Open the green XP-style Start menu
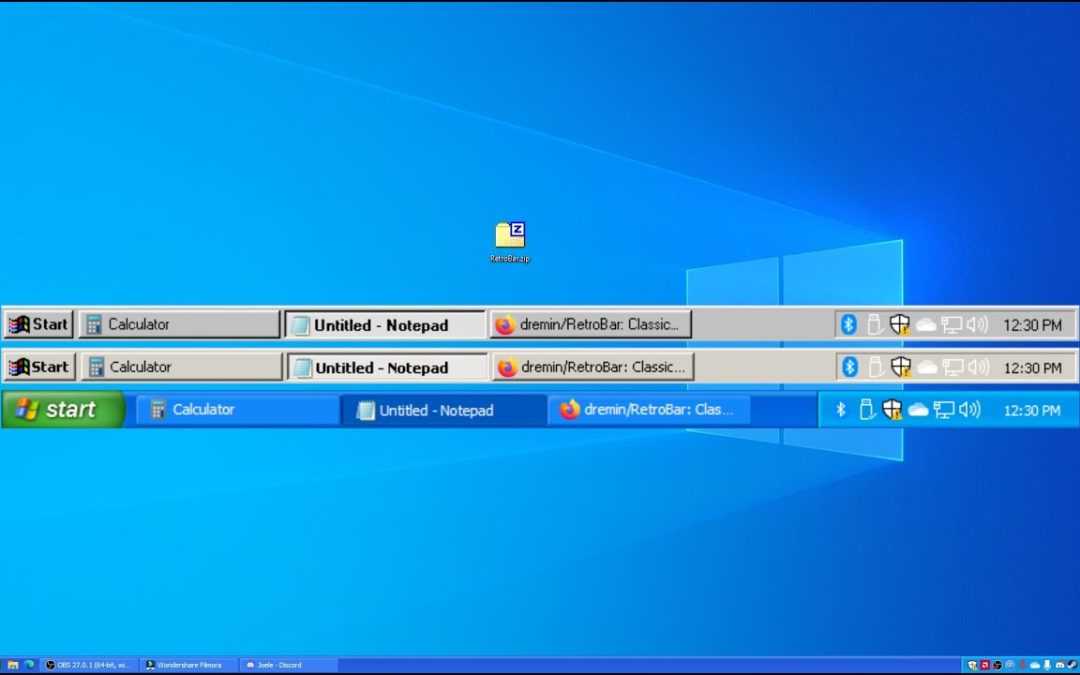Image resolution: width=1080 pixels, height=675 pixels. click(60, 409)
